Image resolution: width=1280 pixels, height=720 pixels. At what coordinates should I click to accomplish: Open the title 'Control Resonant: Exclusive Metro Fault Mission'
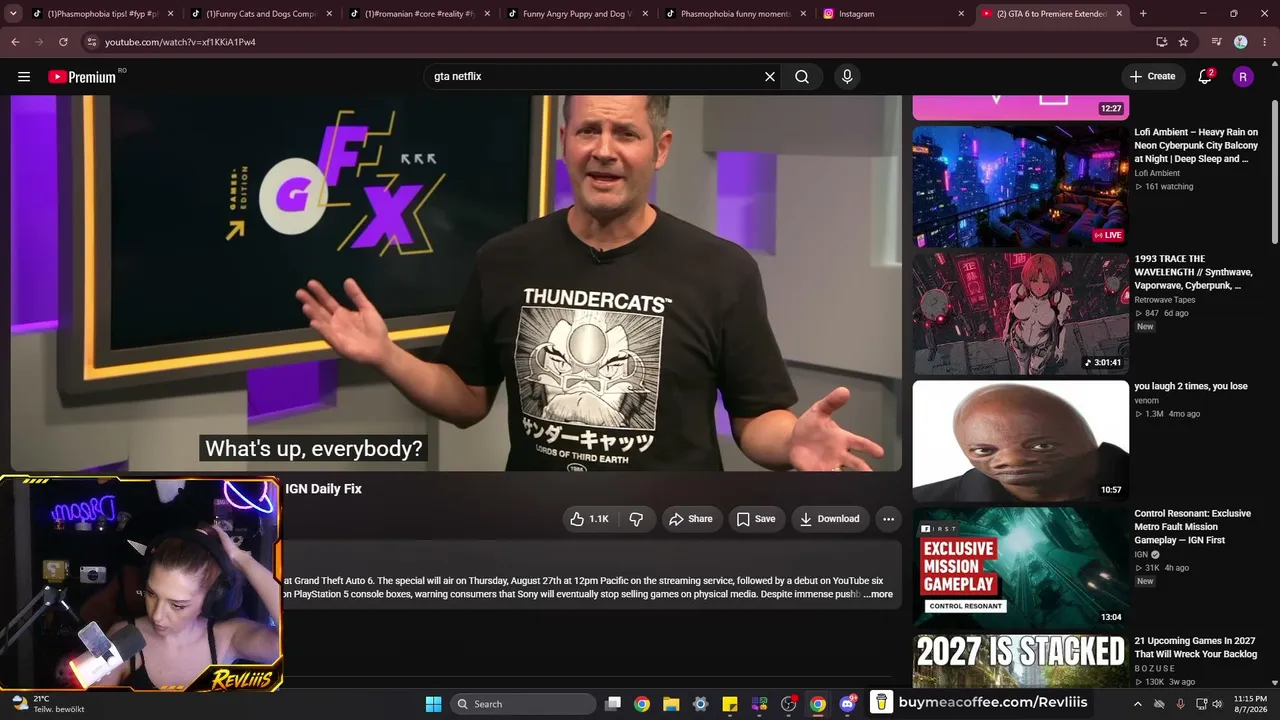point(1193,527)
